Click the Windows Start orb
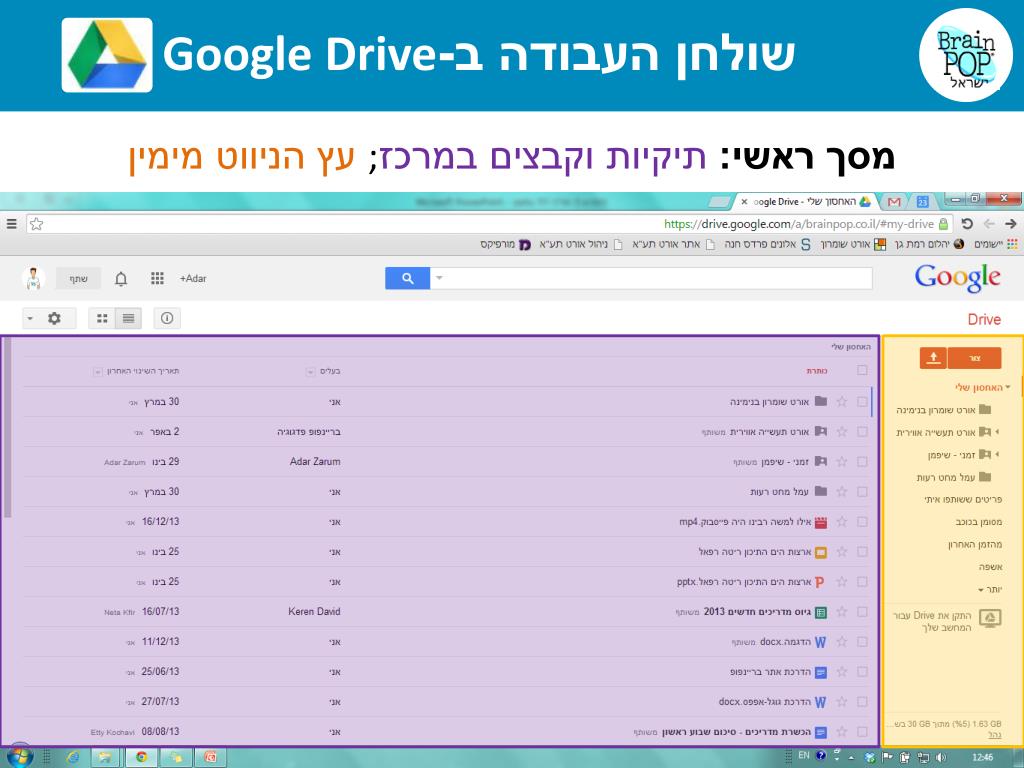This screenshot has height=768, width=1024. point(20,758)
